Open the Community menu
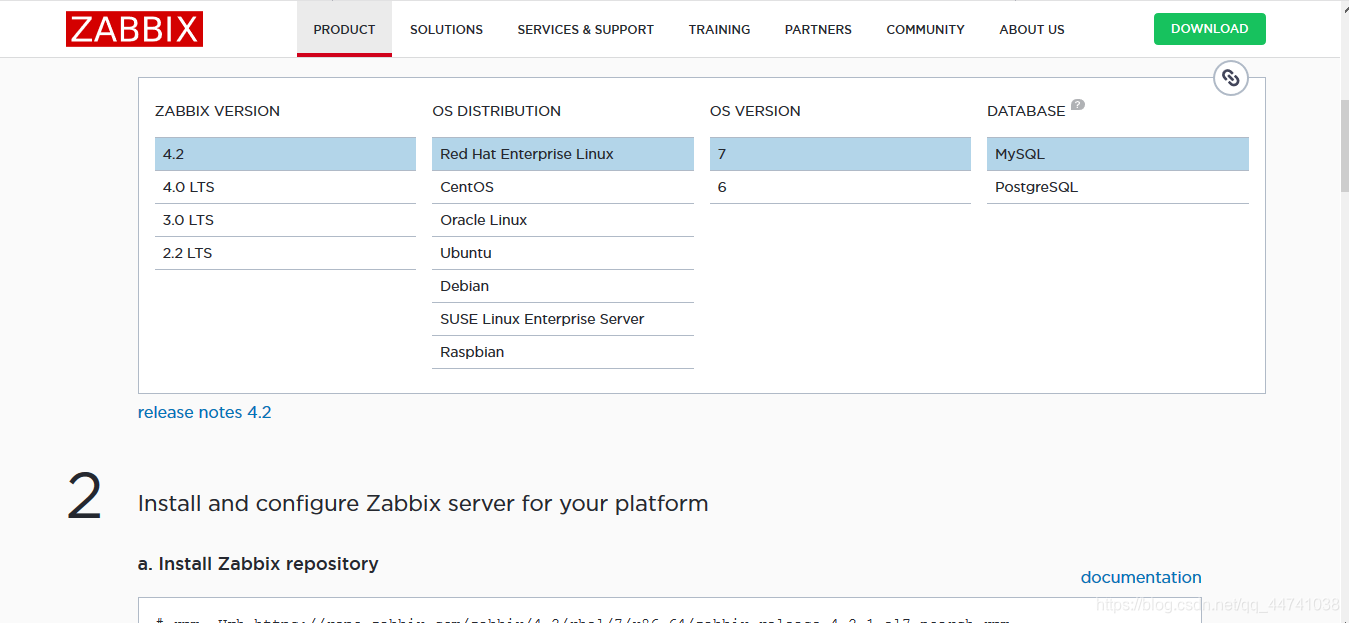Viewport: 1349px width, 623px height. pyautogui.click(x=925, y=29)
